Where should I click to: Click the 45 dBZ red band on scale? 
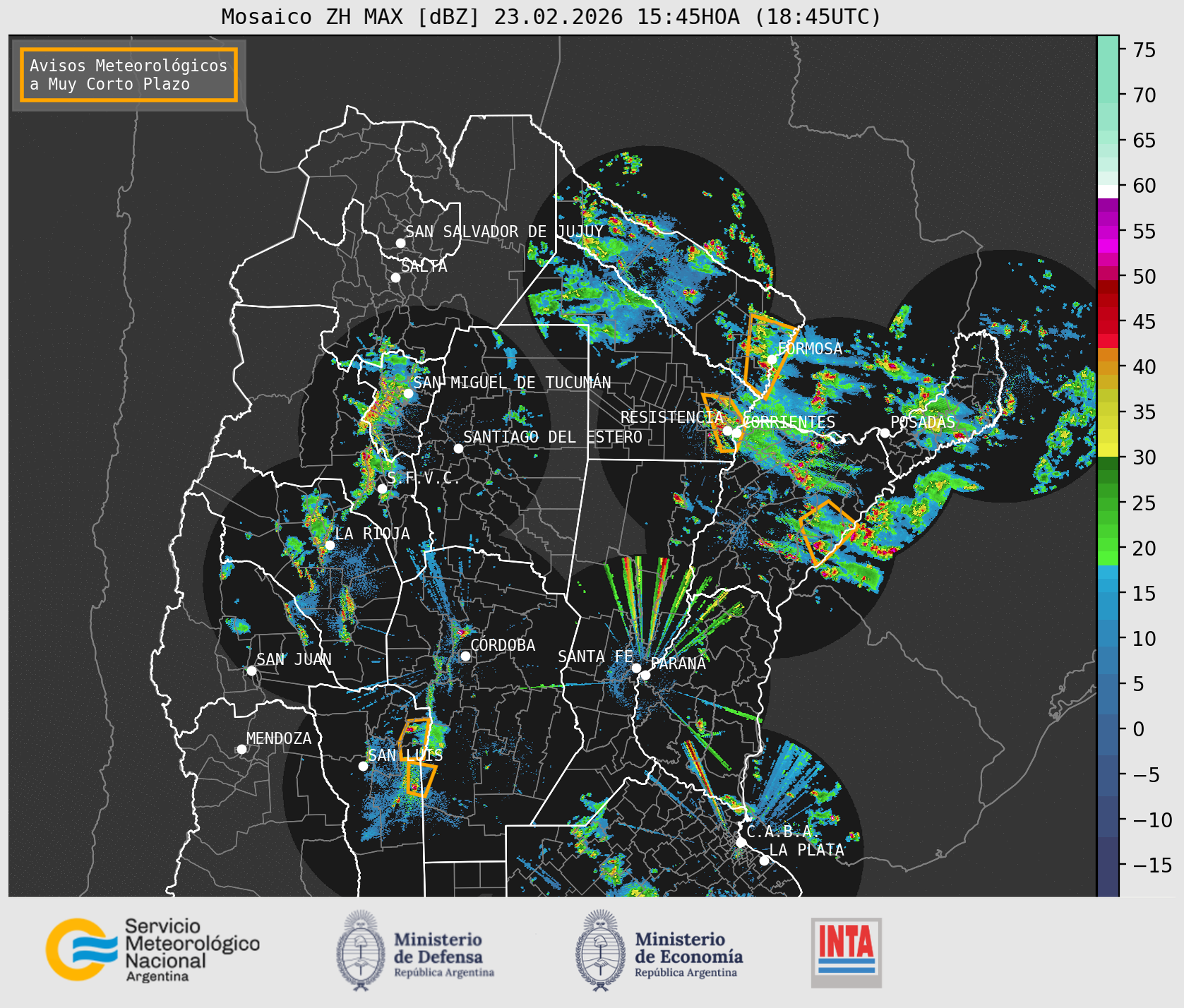point(1108,322)
